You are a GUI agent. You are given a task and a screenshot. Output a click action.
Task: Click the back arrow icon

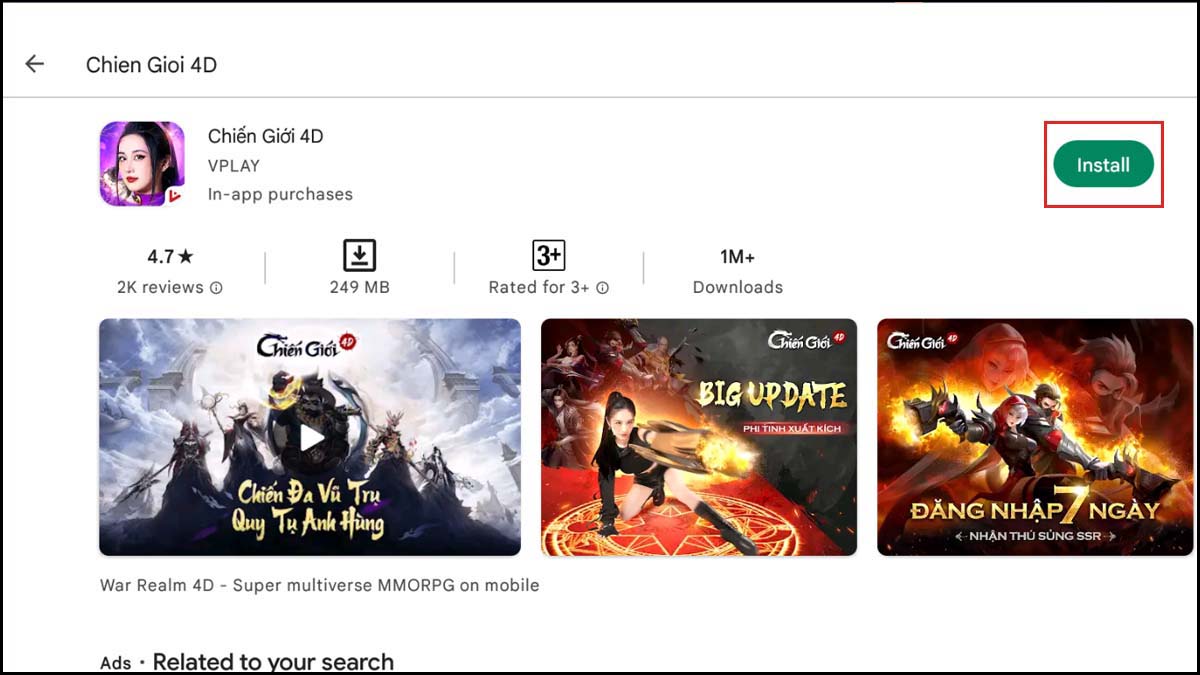(x=35, y=64)
